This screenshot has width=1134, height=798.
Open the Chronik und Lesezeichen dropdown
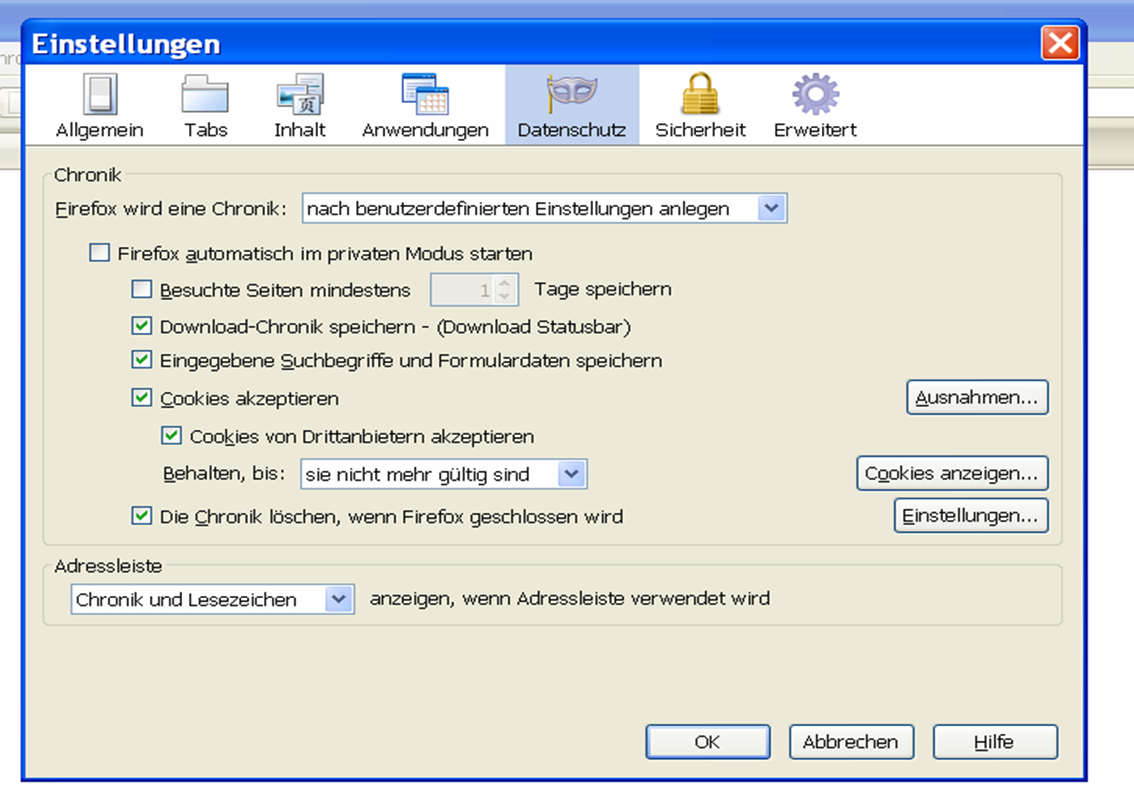(213, 599)
